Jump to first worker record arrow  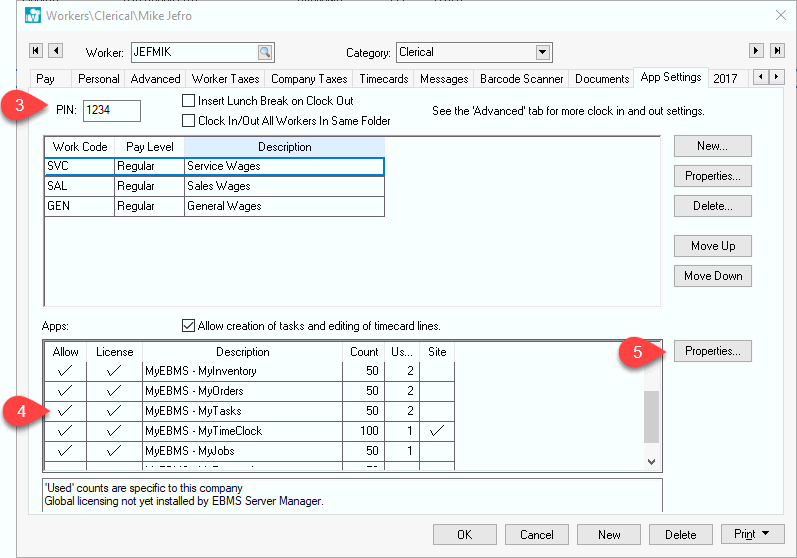pyautogui.click(x=36, y=51)
